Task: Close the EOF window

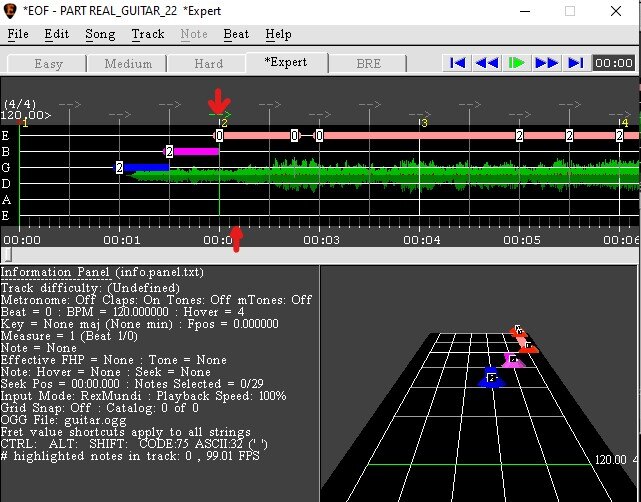Action: (616, 11)
